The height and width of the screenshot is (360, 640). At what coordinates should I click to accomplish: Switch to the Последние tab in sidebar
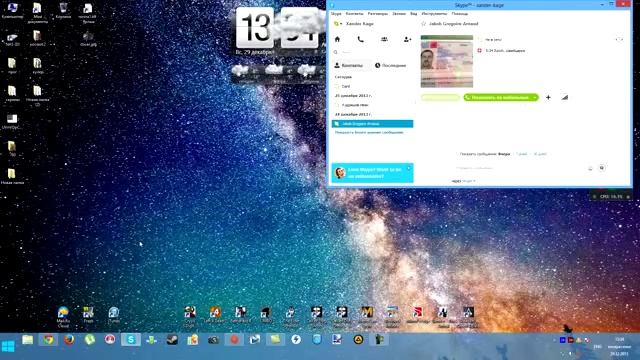coord(391,65)
